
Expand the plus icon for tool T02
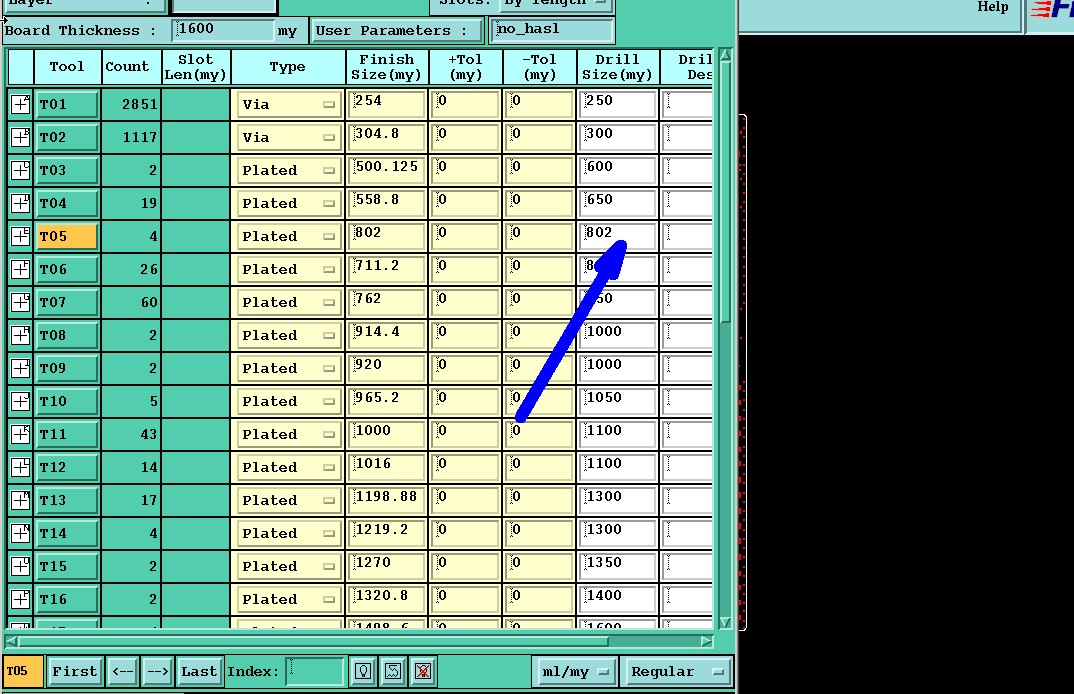point(20,137)
